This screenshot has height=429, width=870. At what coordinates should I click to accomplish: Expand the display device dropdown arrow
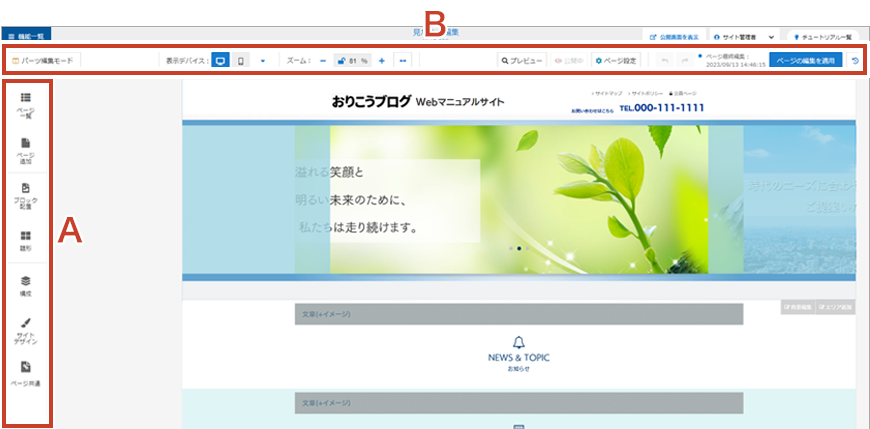262,61
